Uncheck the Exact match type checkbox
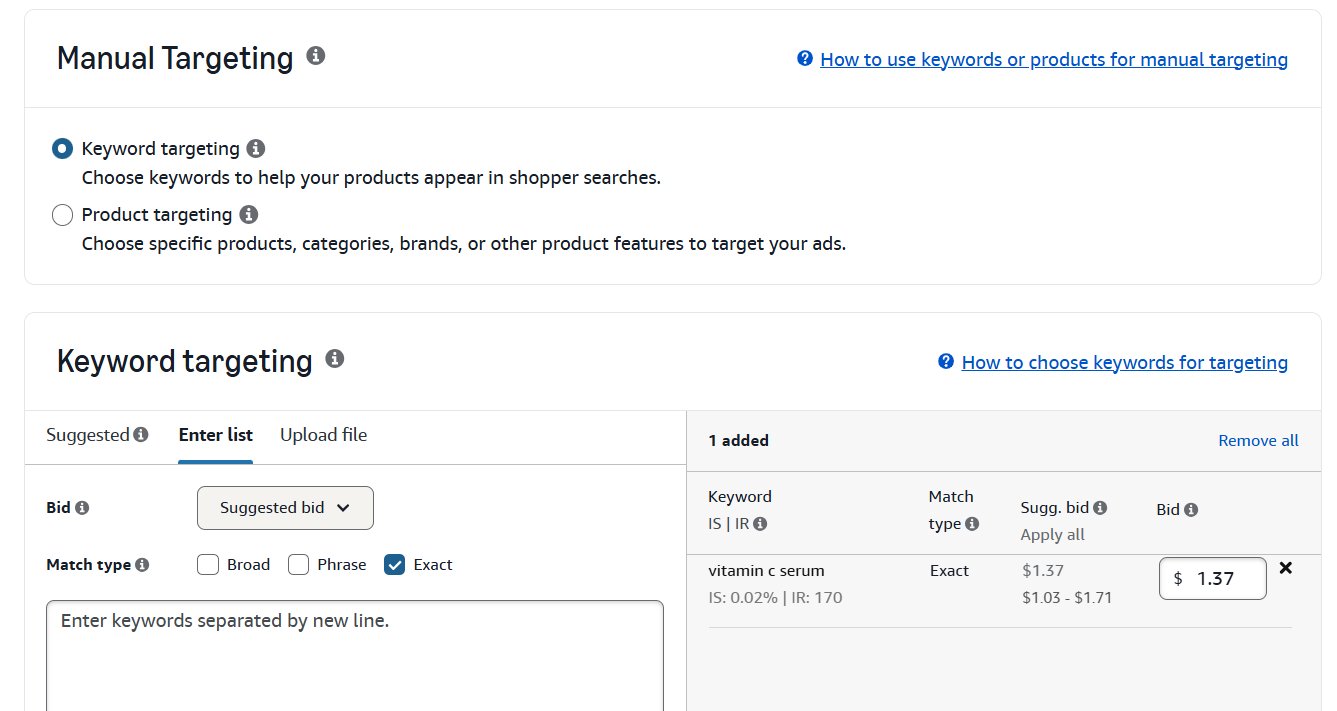Viewport: 1337px width, 711px height. tap(393, 564)
